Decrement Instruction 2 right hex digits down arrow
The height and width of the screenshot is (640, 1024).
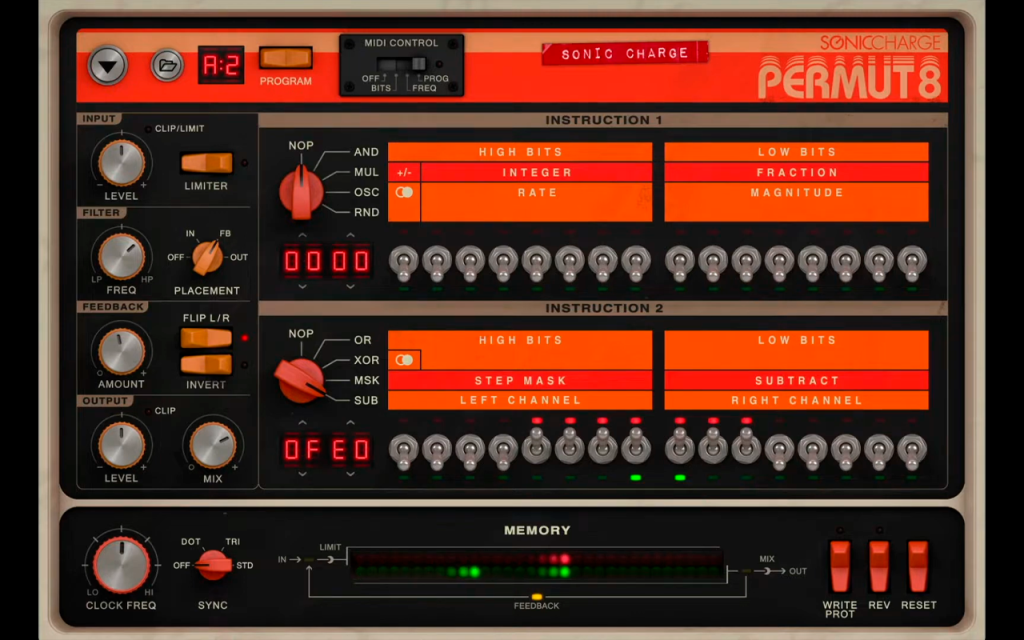pyautogui.click(x=351, y=474)
